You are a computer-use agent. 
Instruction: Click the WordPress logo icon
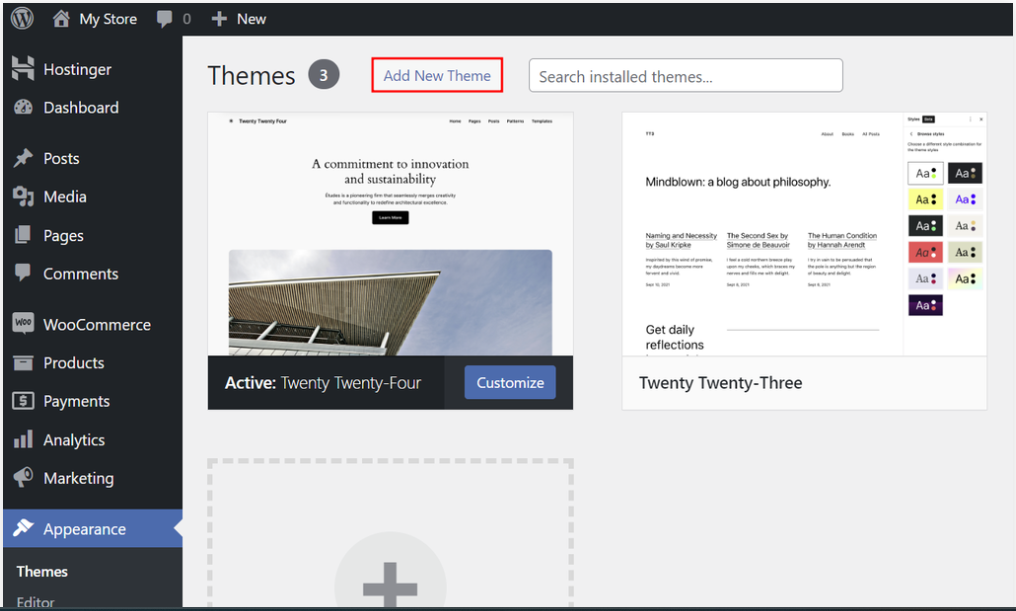[x=22, y=18]
